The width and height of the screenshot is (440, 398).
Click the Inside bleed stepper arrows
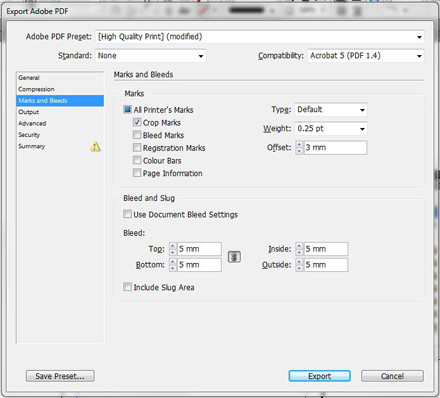point(299,249)
